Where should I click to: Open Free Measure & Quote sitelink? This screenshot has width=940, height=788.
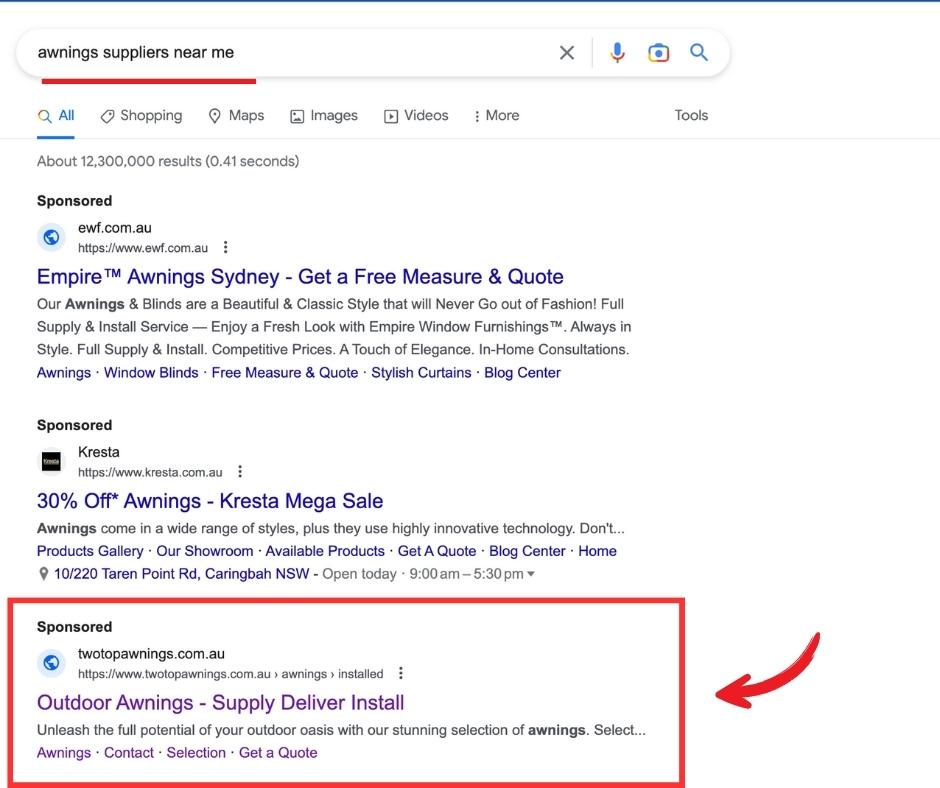[x=285, y=372]
